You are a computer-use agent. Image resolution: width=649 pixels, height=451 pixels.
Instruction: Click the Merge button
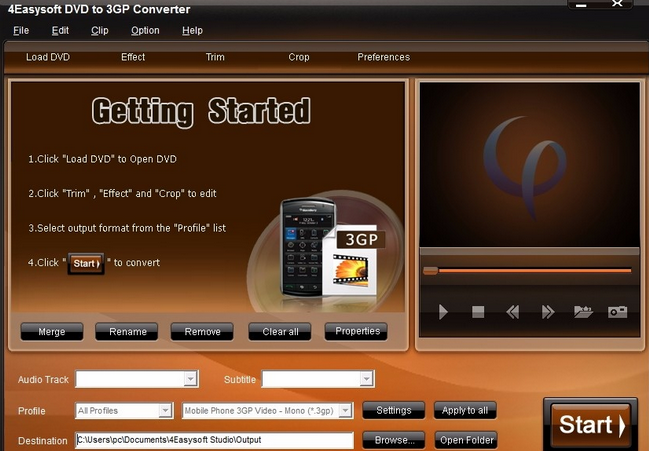(x=52, y=332)
